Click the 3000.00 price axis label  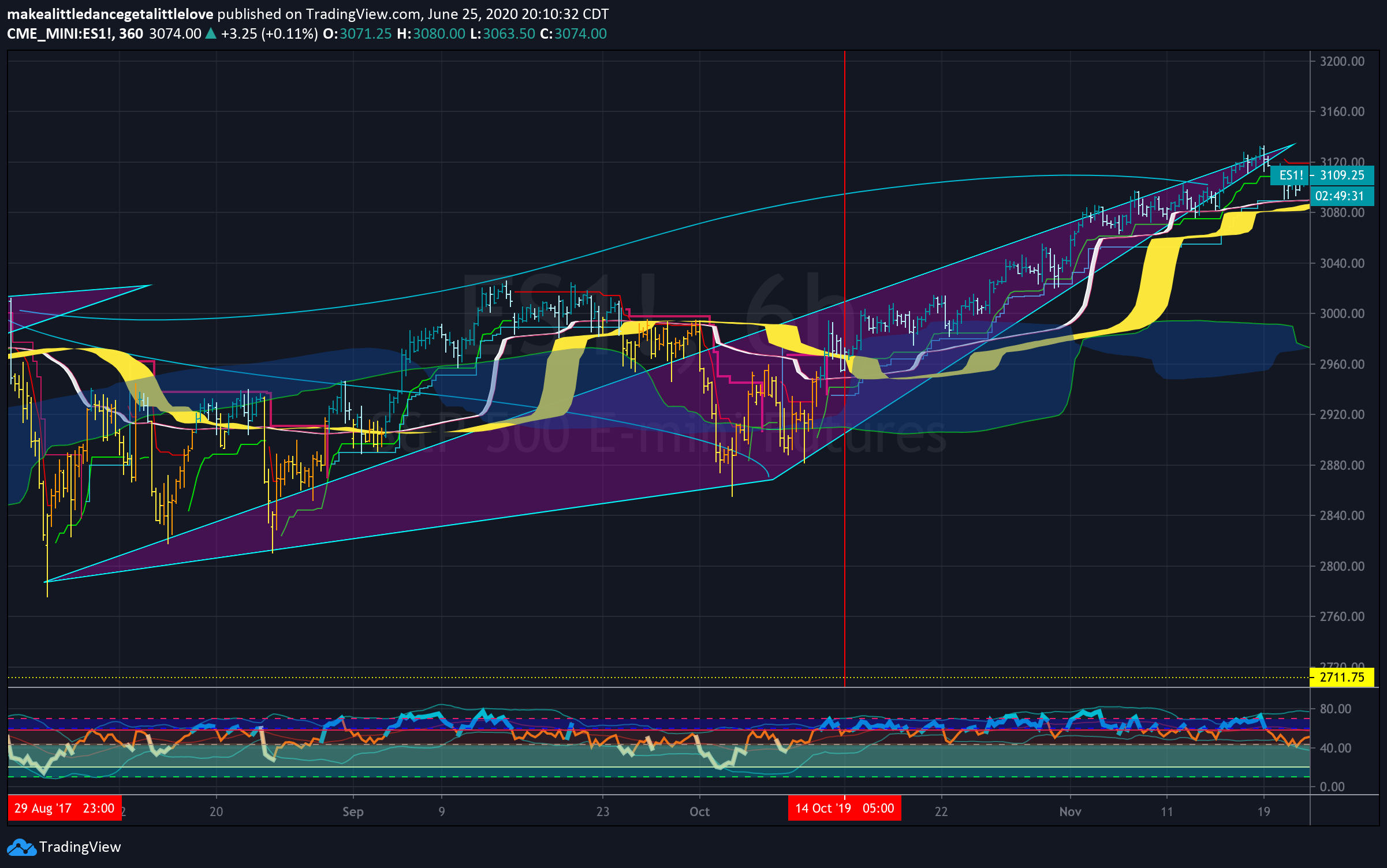[1342, 313]
